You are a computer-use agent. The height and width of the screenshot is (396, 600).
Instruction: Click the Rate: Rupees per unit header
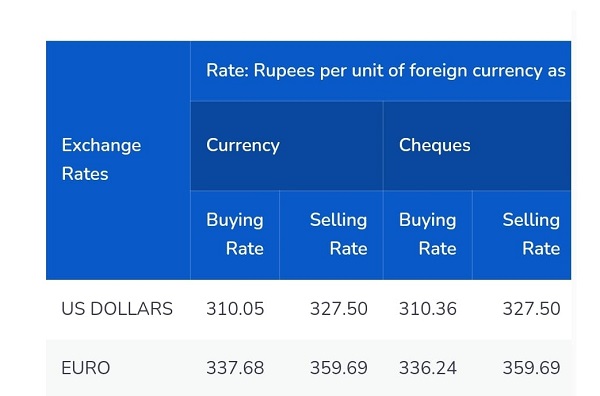381,71
